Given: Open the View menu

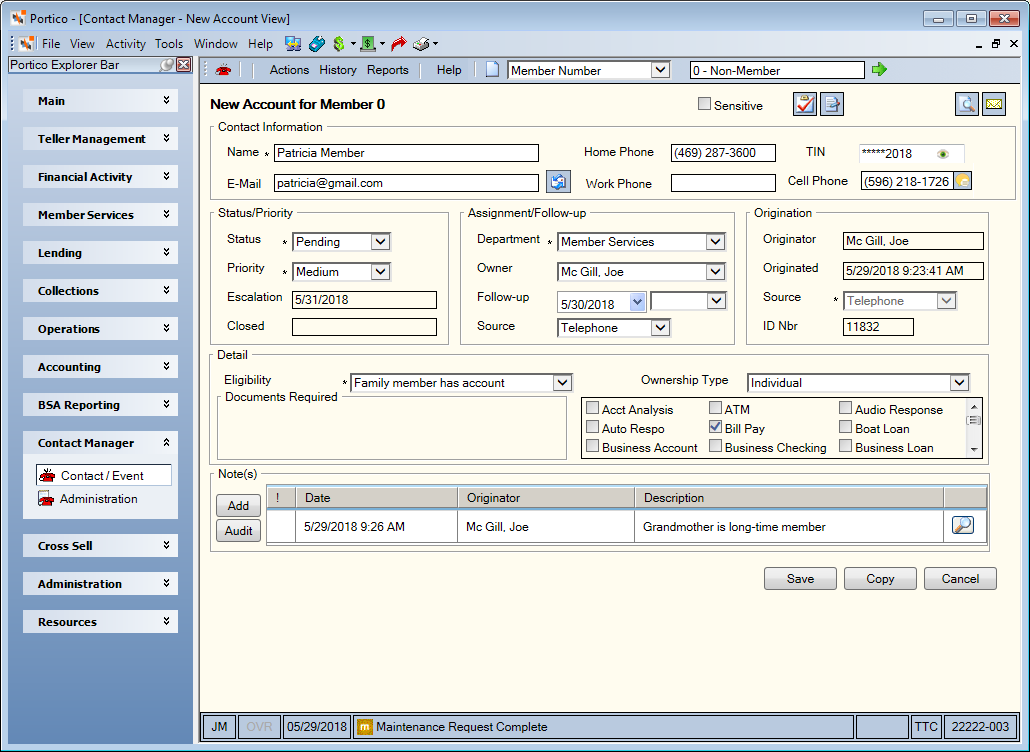Looking at the screenshot, I should [82, 44].
